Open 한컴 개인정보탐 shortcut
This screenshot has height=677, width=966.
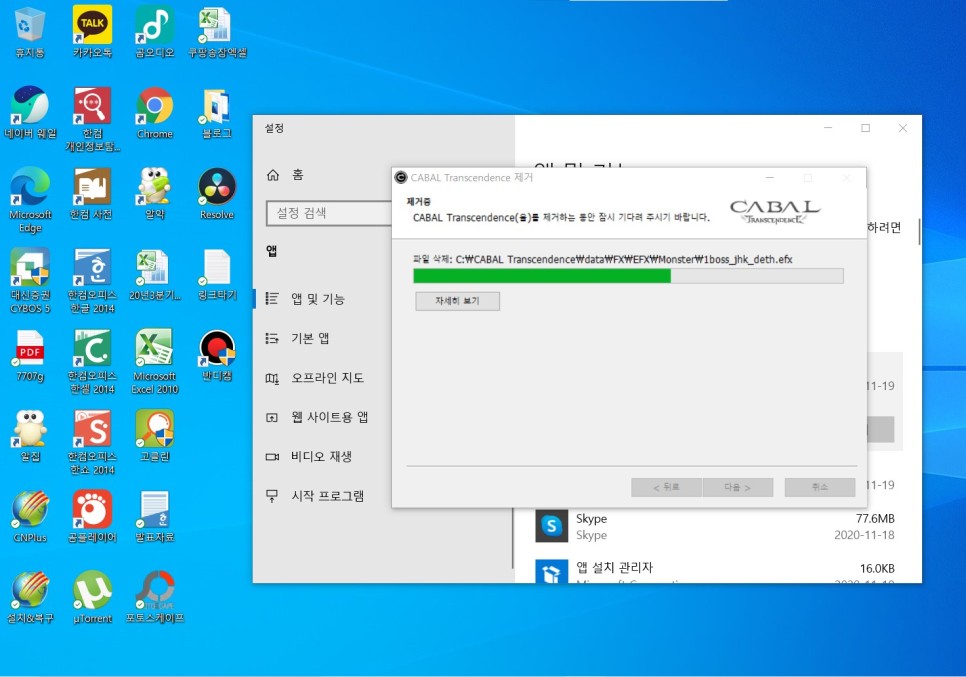point(92,119)
